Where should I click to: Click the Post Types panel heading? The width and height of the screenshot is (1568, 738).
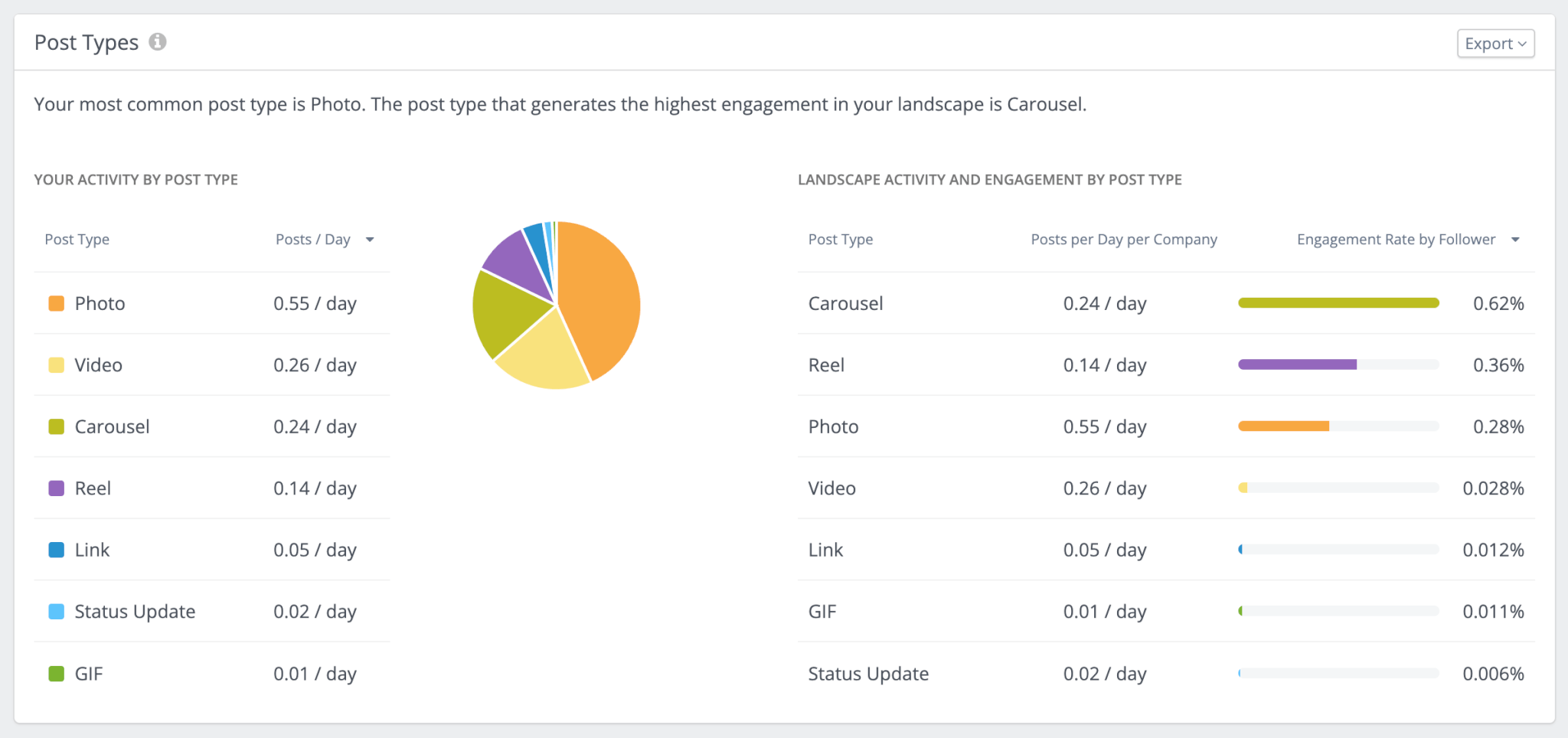tap(86, 42)
